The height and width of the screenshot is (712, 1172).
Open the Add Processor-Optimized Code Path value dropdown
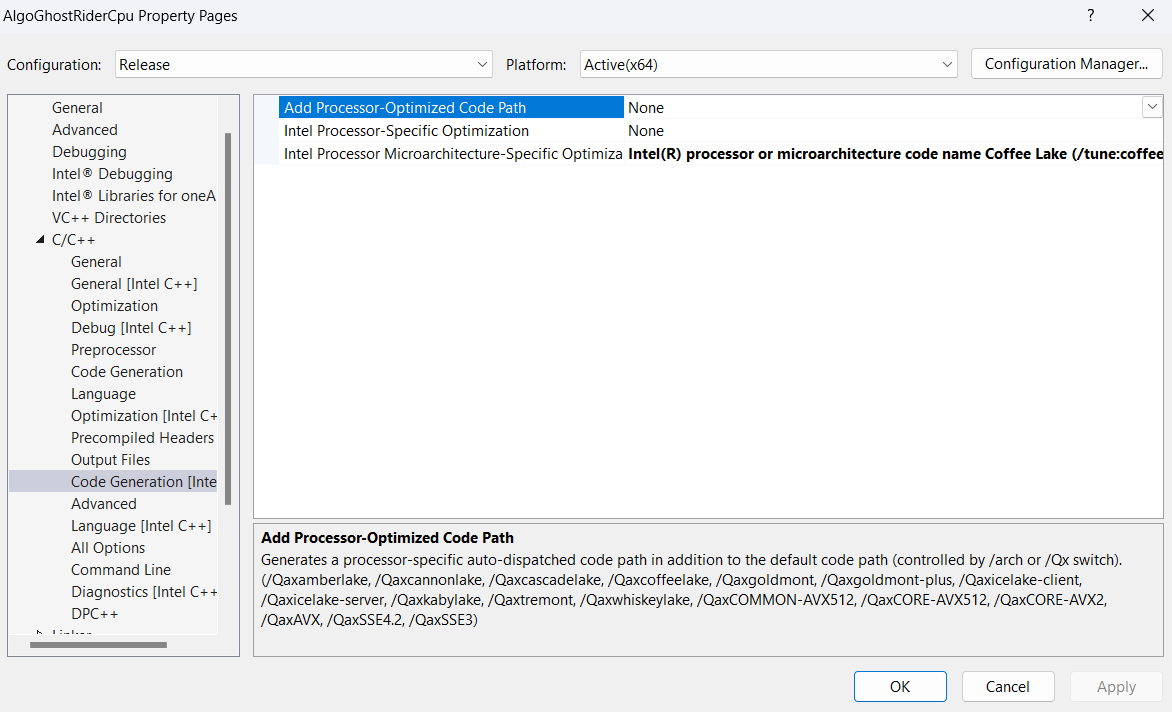(x=1152, y=106)
